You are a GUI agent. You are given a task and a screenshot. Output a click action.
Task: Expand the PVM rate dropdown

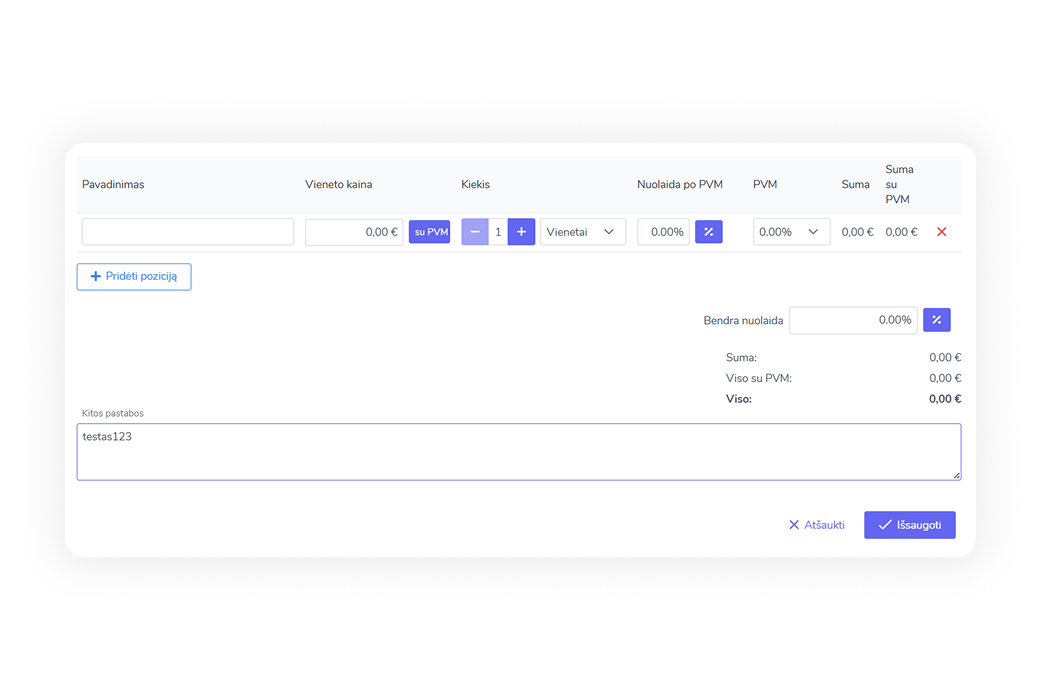(790, 232)
